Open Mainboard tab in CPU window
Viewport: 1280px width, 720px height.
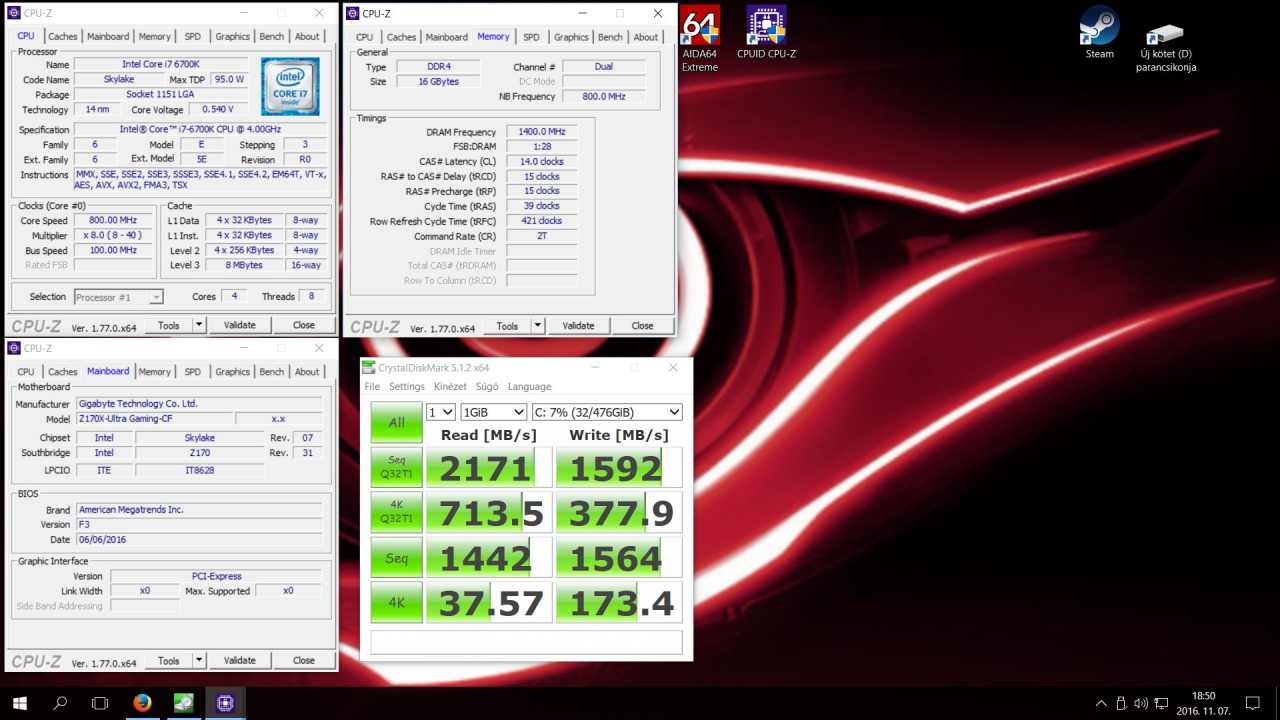pyautogui.click(x=108, y=36)
